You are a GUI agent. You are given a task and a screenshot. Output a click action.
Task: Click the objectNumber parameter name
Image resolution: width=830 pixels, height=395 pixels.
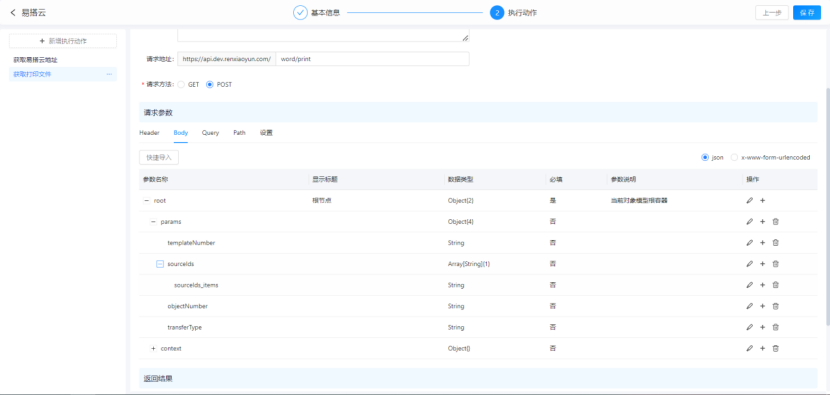[x=187, y=306]
